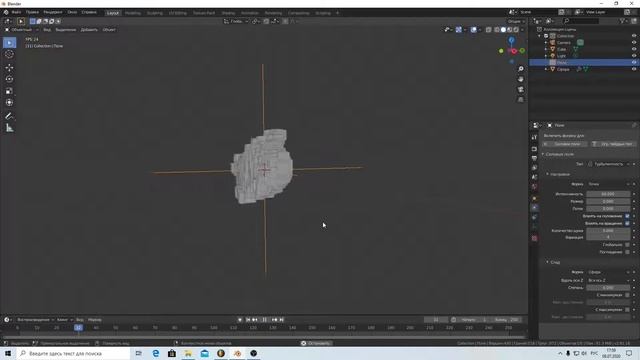Enable the 'Поглощение' checkbox

click(627, 252)
